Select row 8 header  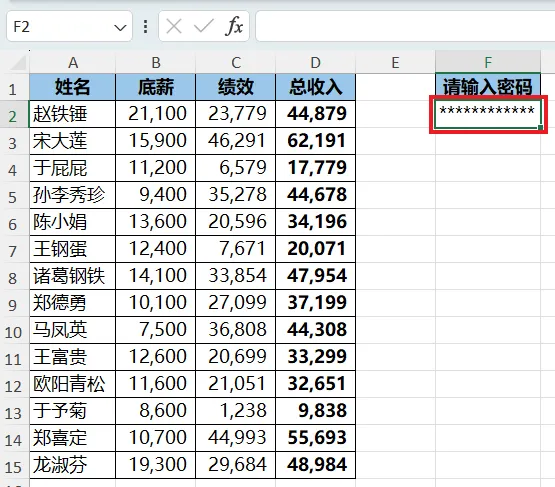[x=13, y=278]
